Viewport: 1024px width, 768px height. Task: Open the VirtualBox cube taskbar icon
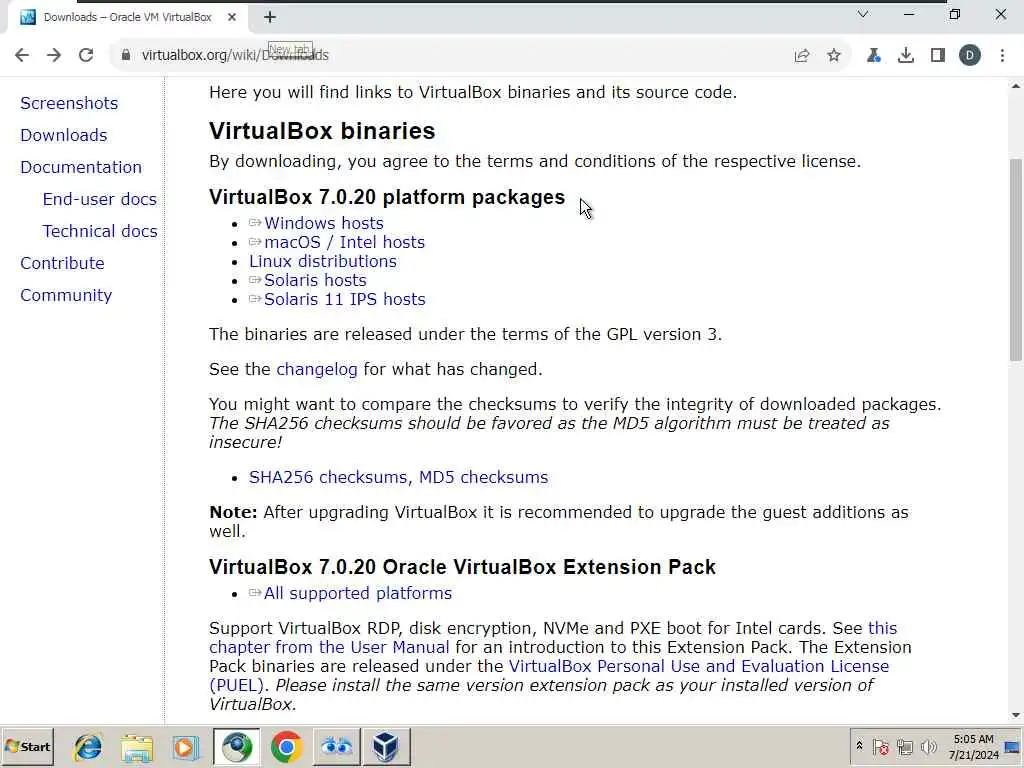pos(386,747)
